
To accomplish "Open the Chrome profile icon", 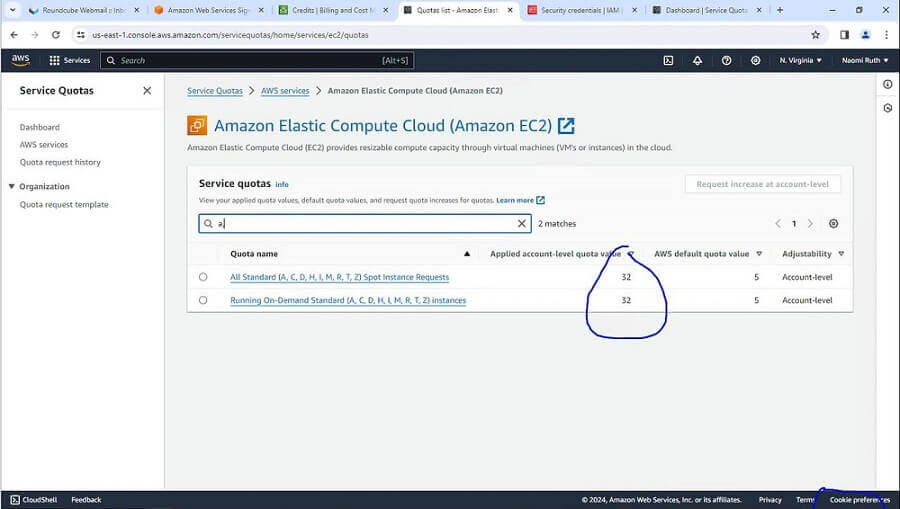I will click(x=866, y=35).
